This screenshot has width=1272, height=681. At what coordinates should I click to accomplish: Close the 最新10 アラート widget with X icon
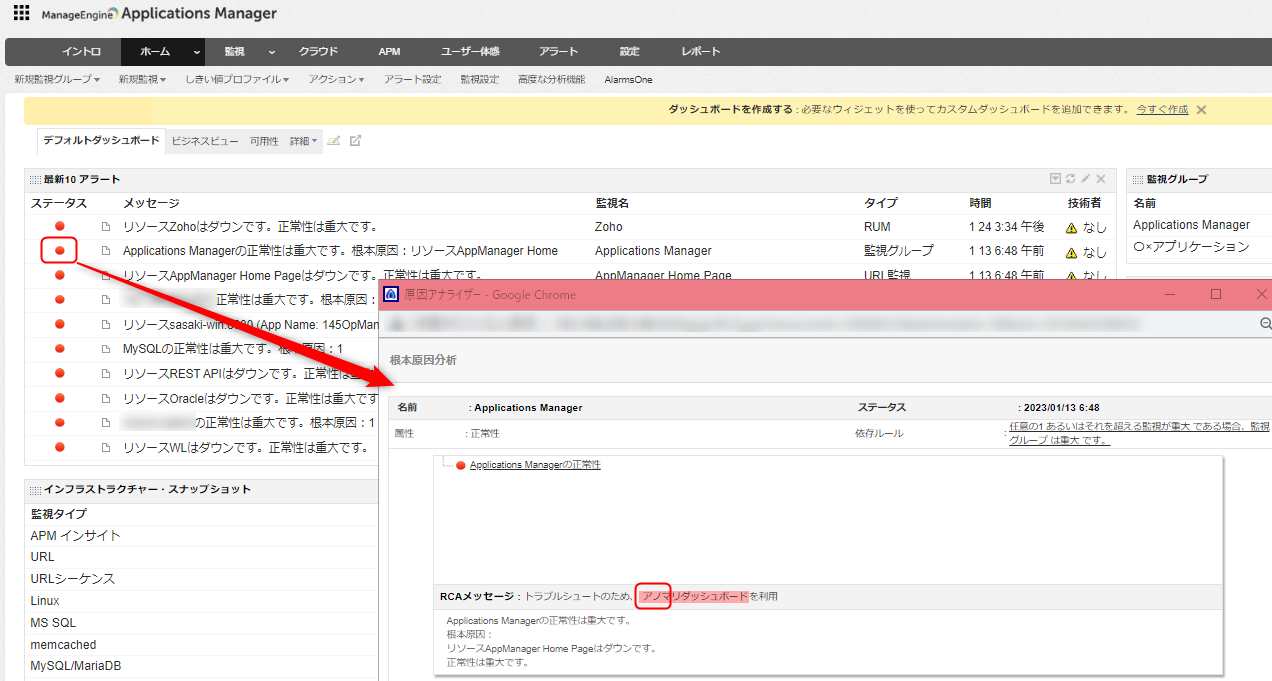pos(1100,179)
